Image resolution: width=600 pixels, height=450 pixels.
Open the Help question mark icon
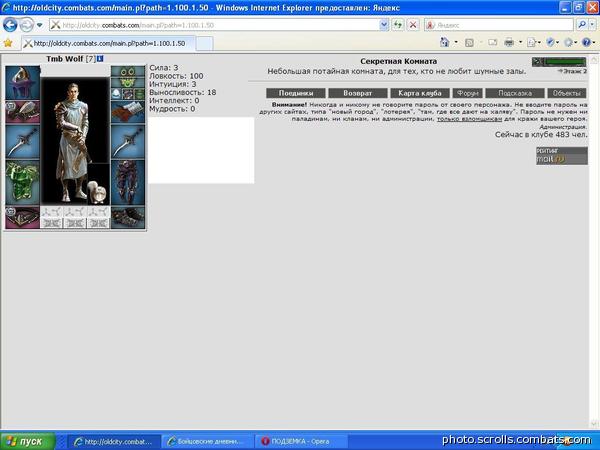(x=586, y=42)
